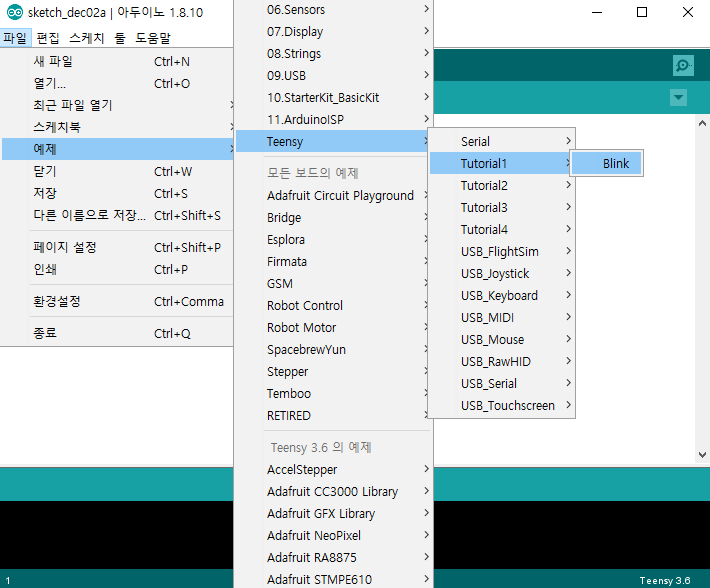Viewport: 710px width, 588px height.
Task: Click the editor scrollbar up arrow
Action: tap(702, 123)
